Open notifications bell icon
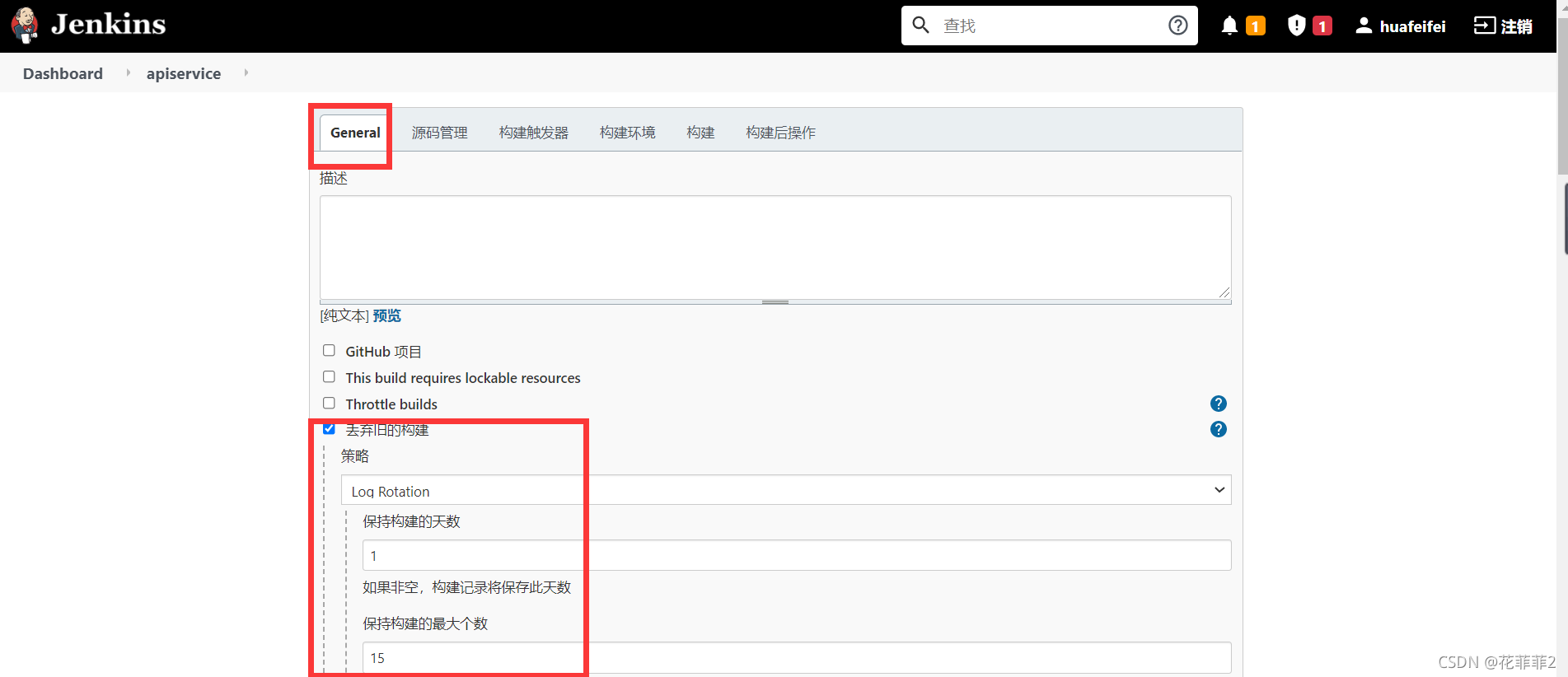Viewport: 1568px width, 677px height. [x=1229, y=26]
